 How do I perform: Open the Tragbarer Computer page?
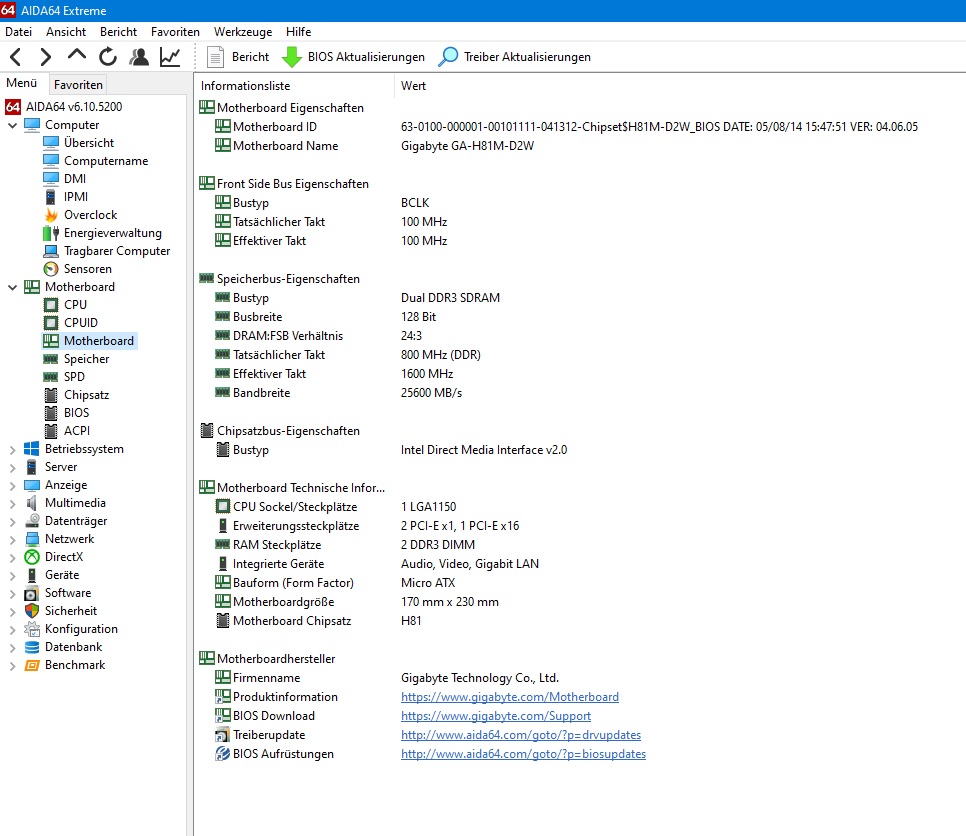tap(107, 251)
